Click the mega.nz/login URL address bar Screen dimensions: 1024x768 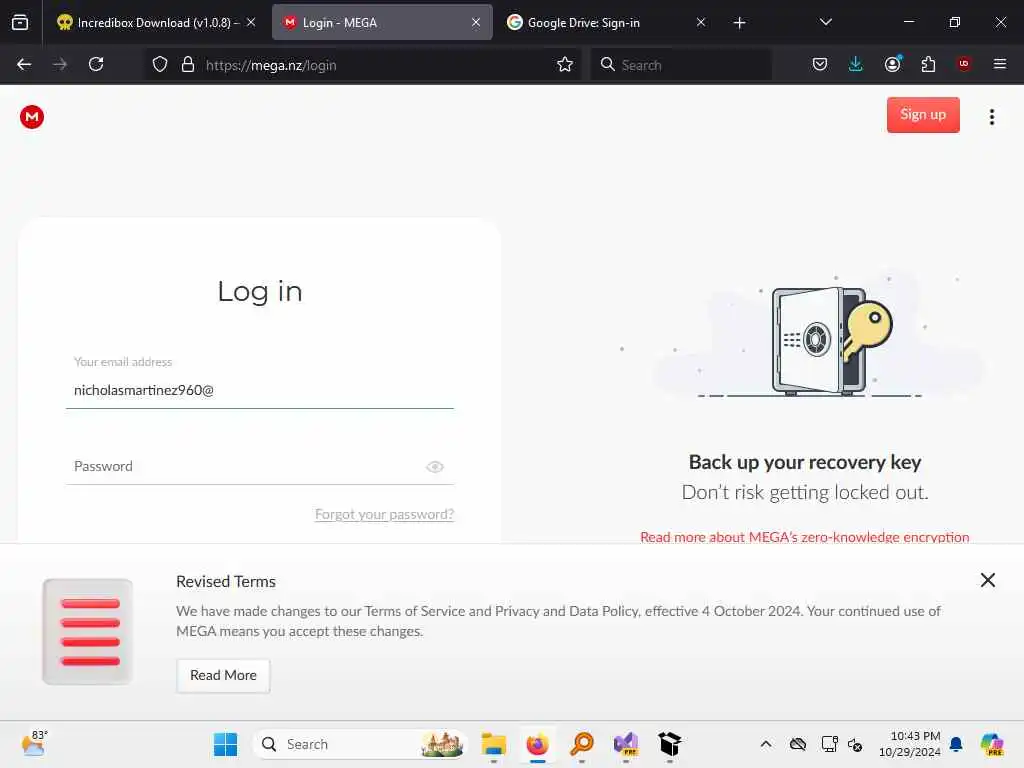coord(364,65)
